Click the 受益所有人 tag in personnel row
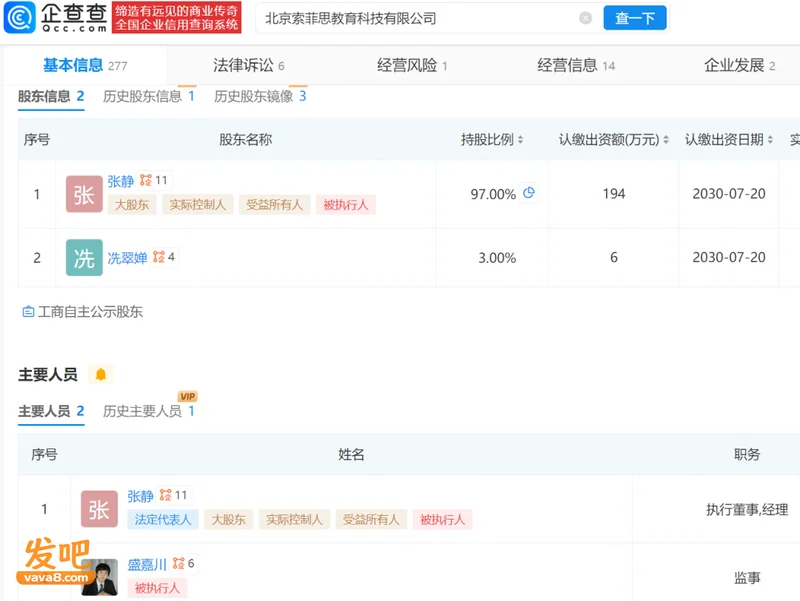Screen dimensions: 800x601 tap(371, 519)
